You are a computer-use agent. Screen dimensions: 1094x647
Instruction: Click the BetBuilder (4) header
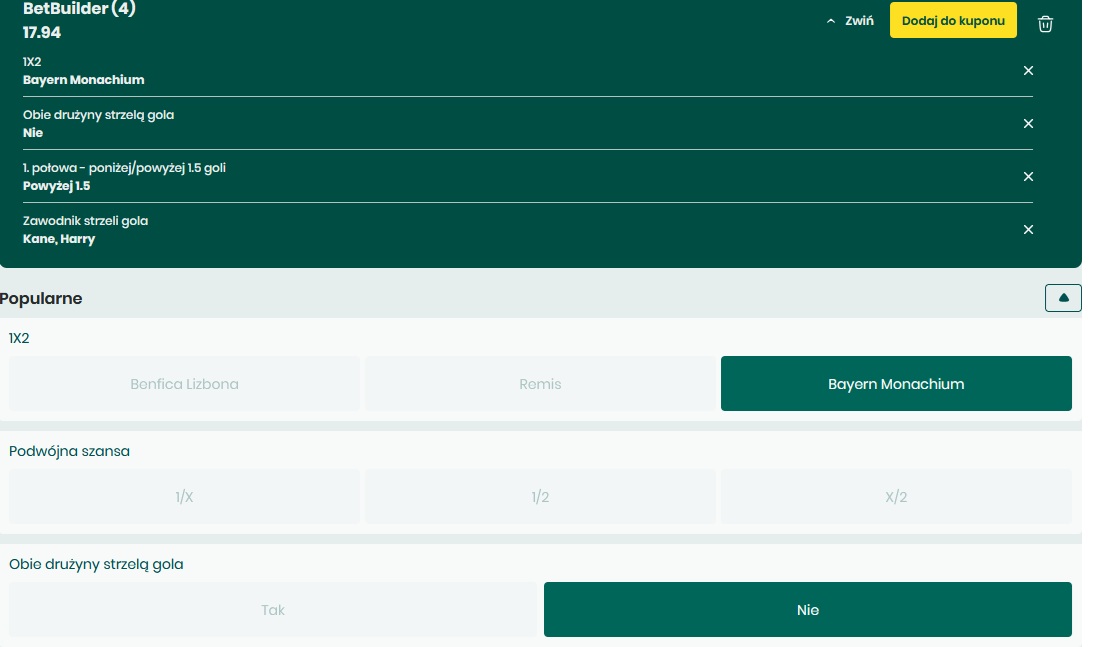tap(68, 9)
